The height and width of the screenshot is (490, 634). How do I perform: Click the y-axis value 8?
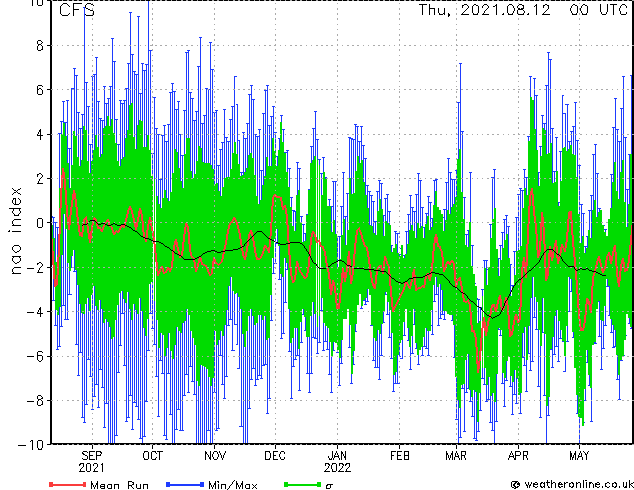point(40,46)
